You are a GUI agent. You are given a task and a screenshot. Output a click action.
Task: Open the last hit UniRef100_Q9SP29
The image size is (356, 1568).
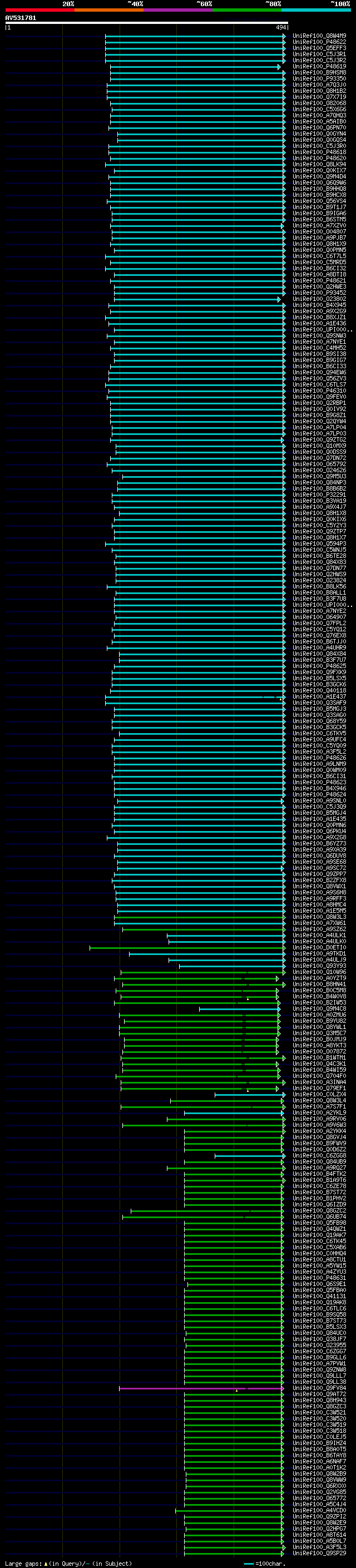(x=319, y=1554)
